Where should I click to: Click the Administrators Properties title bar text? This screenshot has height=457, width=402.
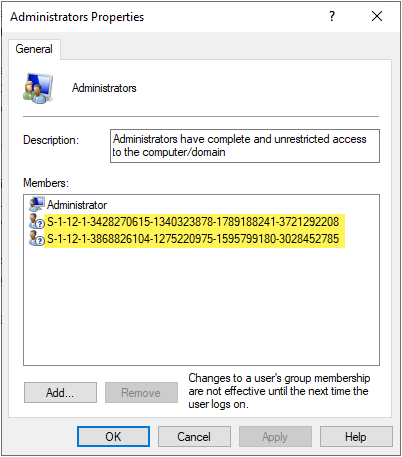click(x=77, y=17)
